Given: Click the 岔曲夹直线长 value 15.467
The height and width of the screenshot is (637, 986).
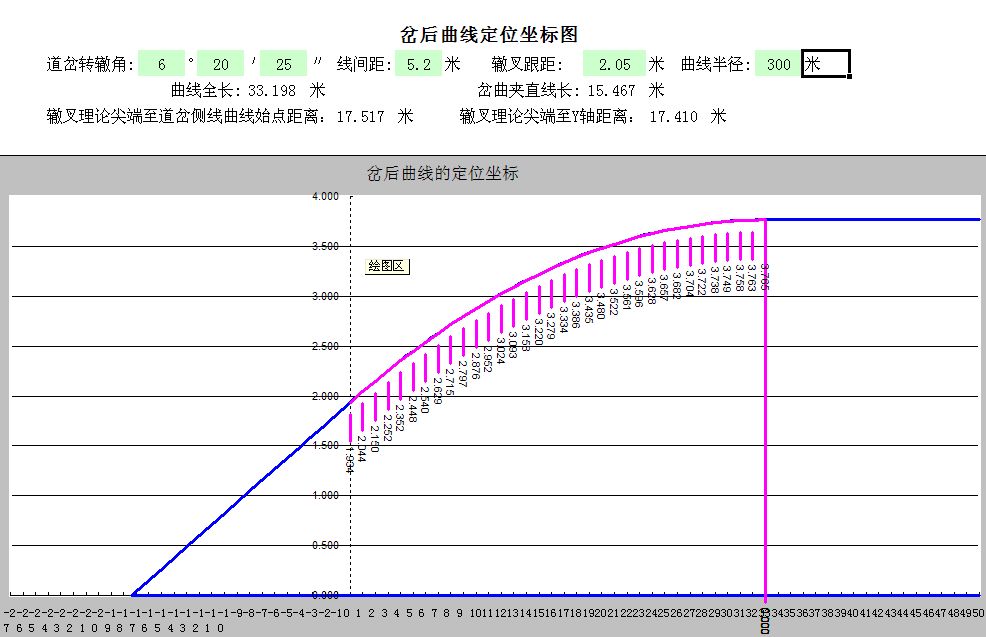Looking at the screenshot, I should [x=611, y=91].
